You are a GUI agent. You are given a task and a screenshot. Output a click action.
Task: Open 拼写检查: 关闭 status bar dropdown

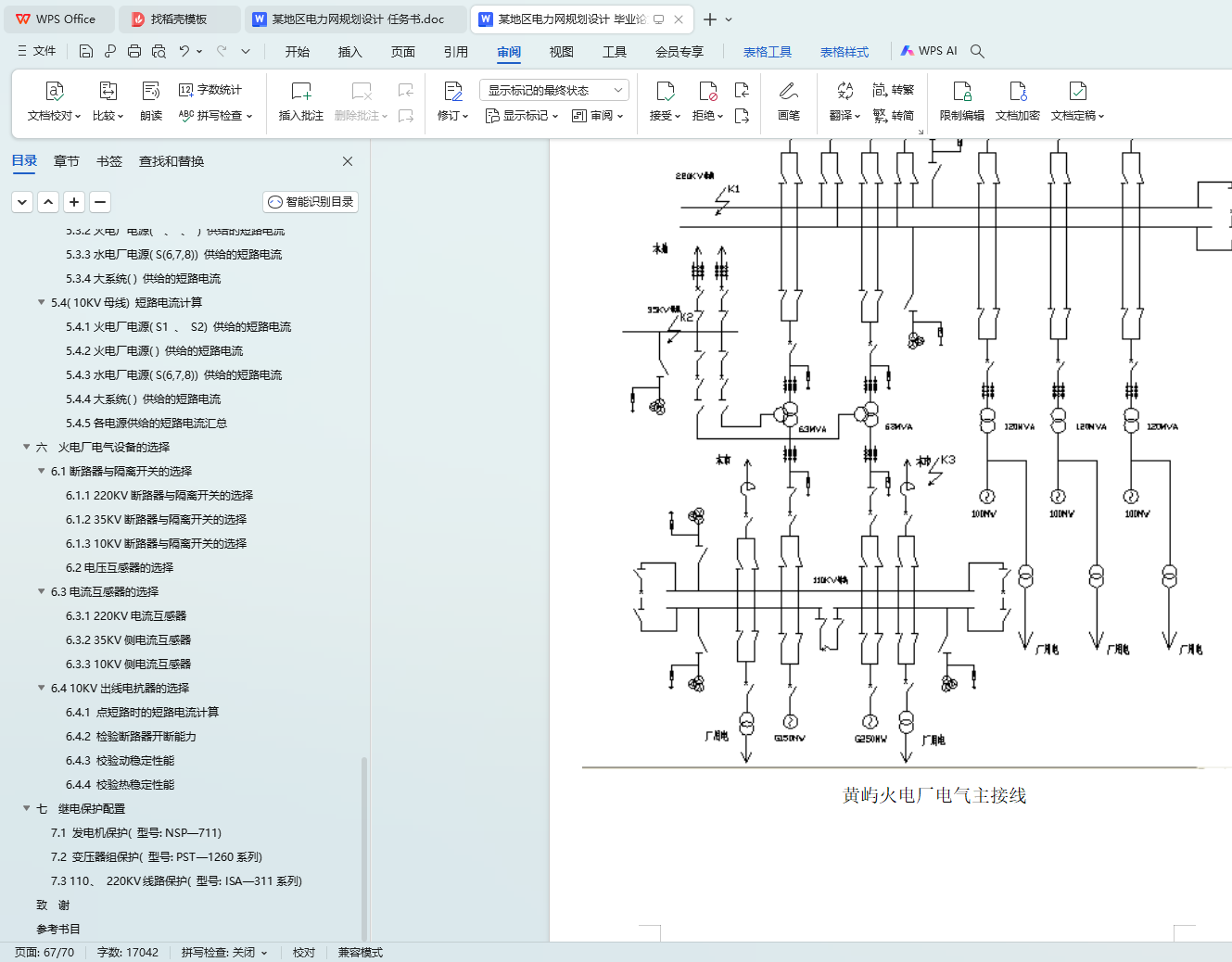(224, 953)
